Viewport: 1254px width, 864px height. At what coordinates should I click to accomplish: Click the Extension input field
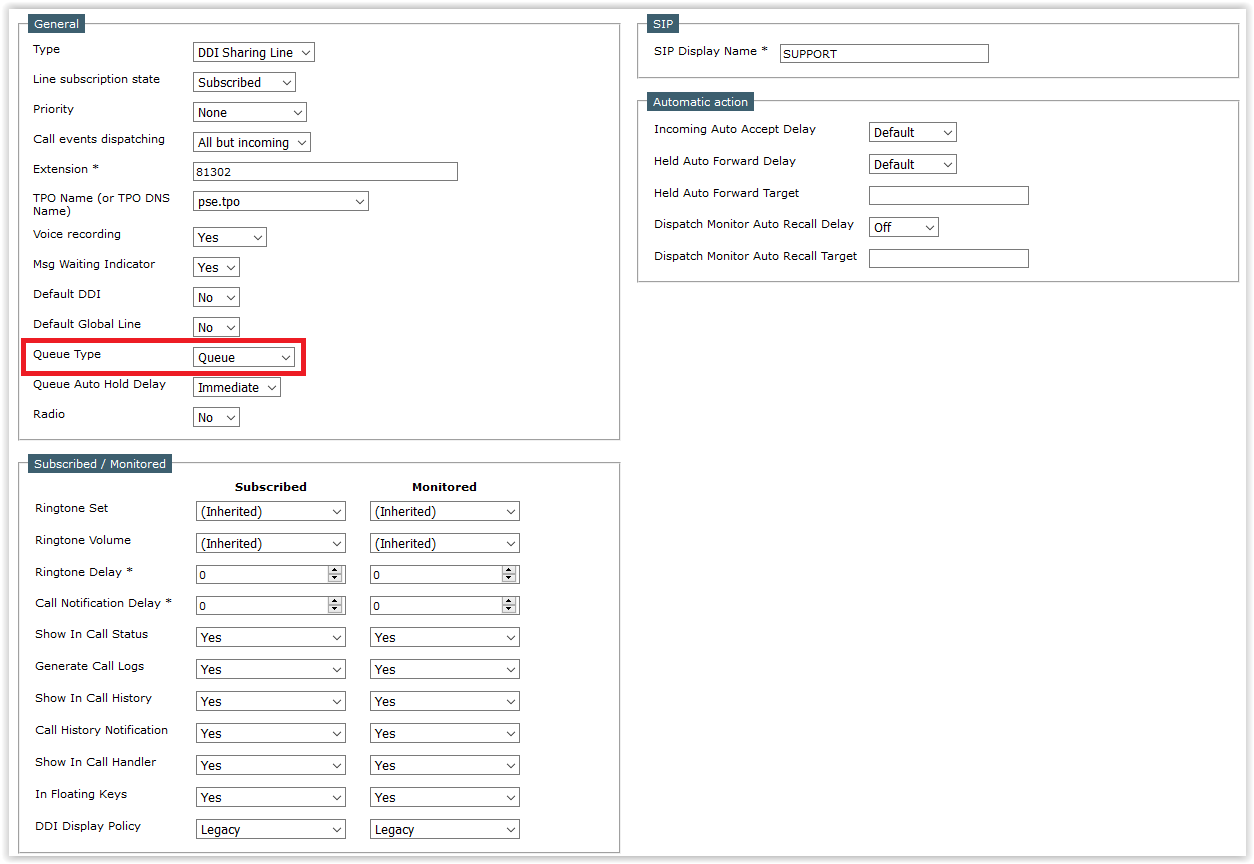[325, 172]
